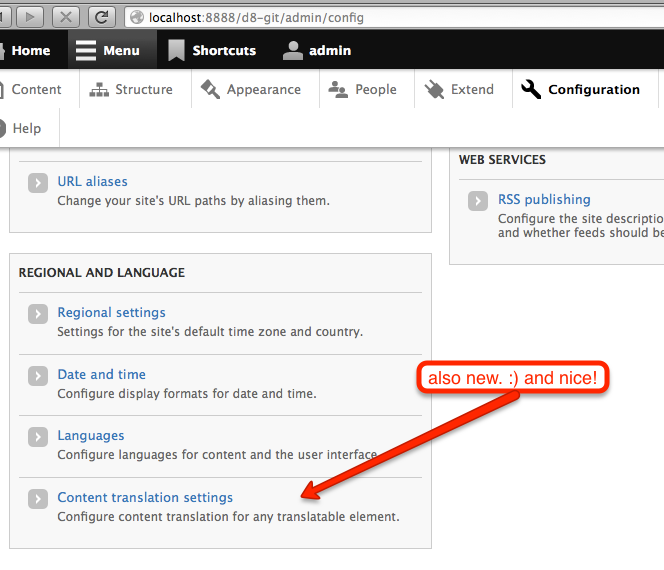Viewport: 664px width, 570px height.
Task: Click 'Settings for the site's default time zone' text
Action: tap(210, 331)
